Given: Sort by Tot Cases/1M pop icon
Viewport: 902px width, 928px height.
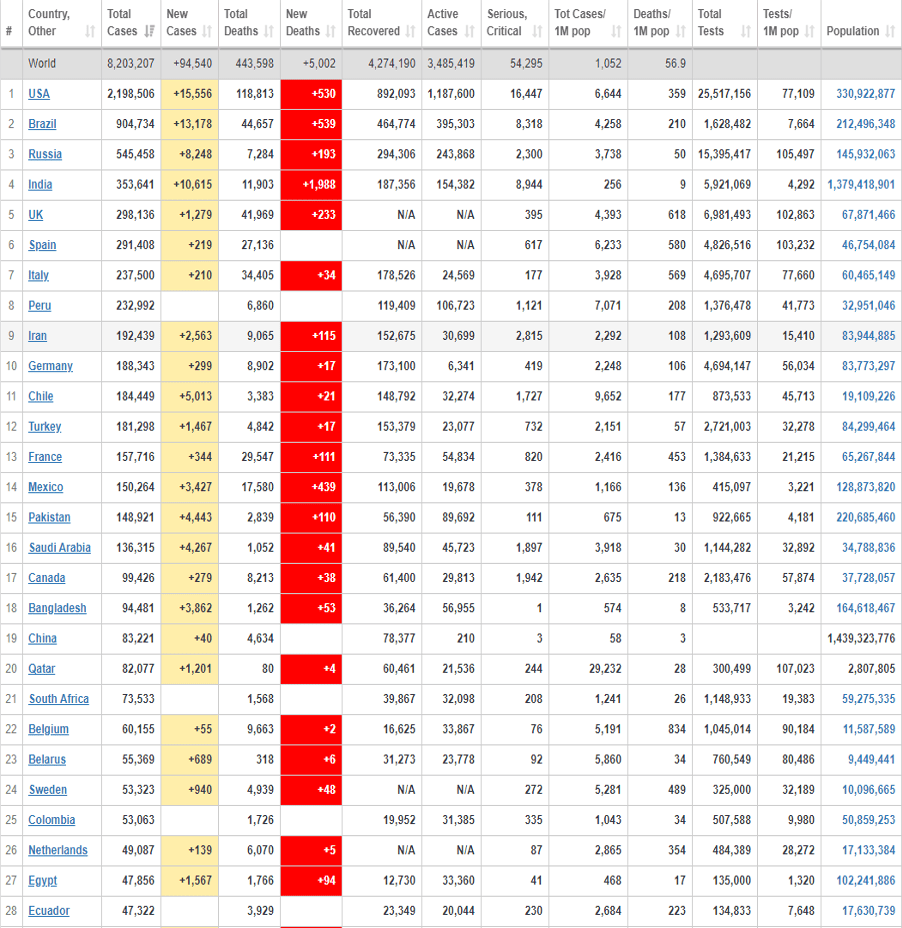Looking at the screenshot, I should point(617,31).
